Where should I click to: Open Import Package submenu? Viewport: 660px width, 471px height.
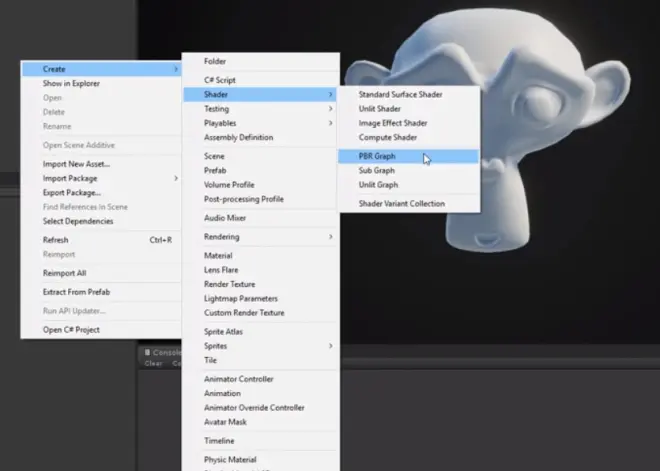point(101,178)
